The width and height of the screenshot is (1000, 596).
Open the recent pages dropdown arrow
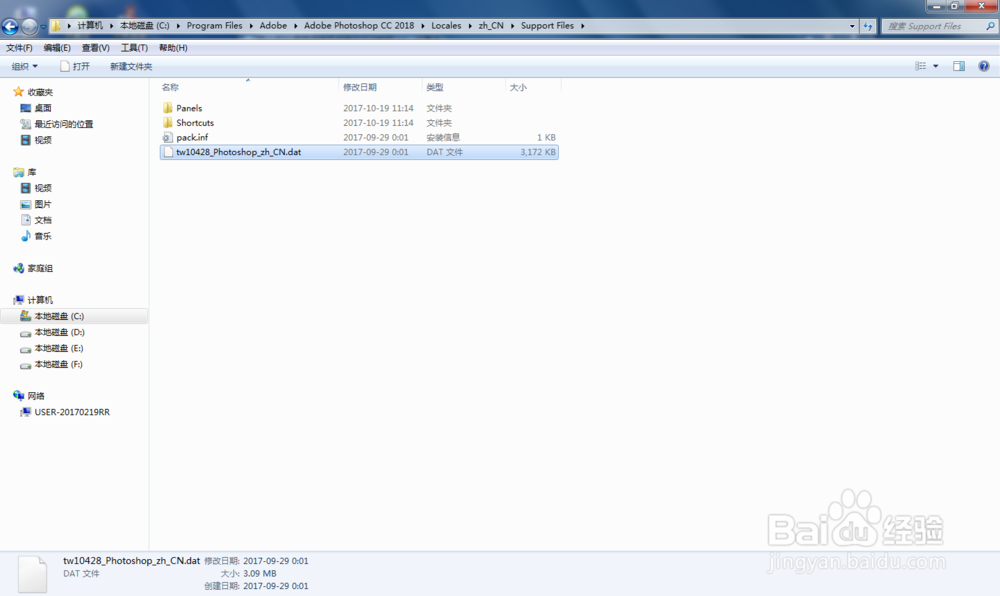tap(43, 27)
